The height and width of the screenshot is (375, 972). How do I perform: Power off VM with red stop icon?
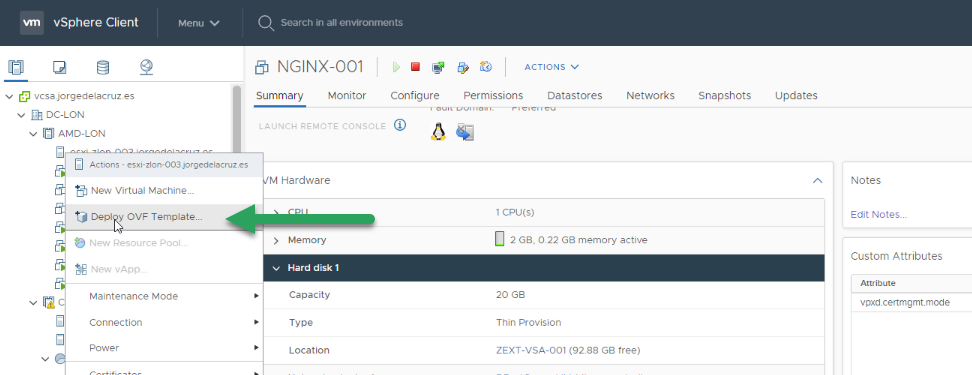click(415, 66)
